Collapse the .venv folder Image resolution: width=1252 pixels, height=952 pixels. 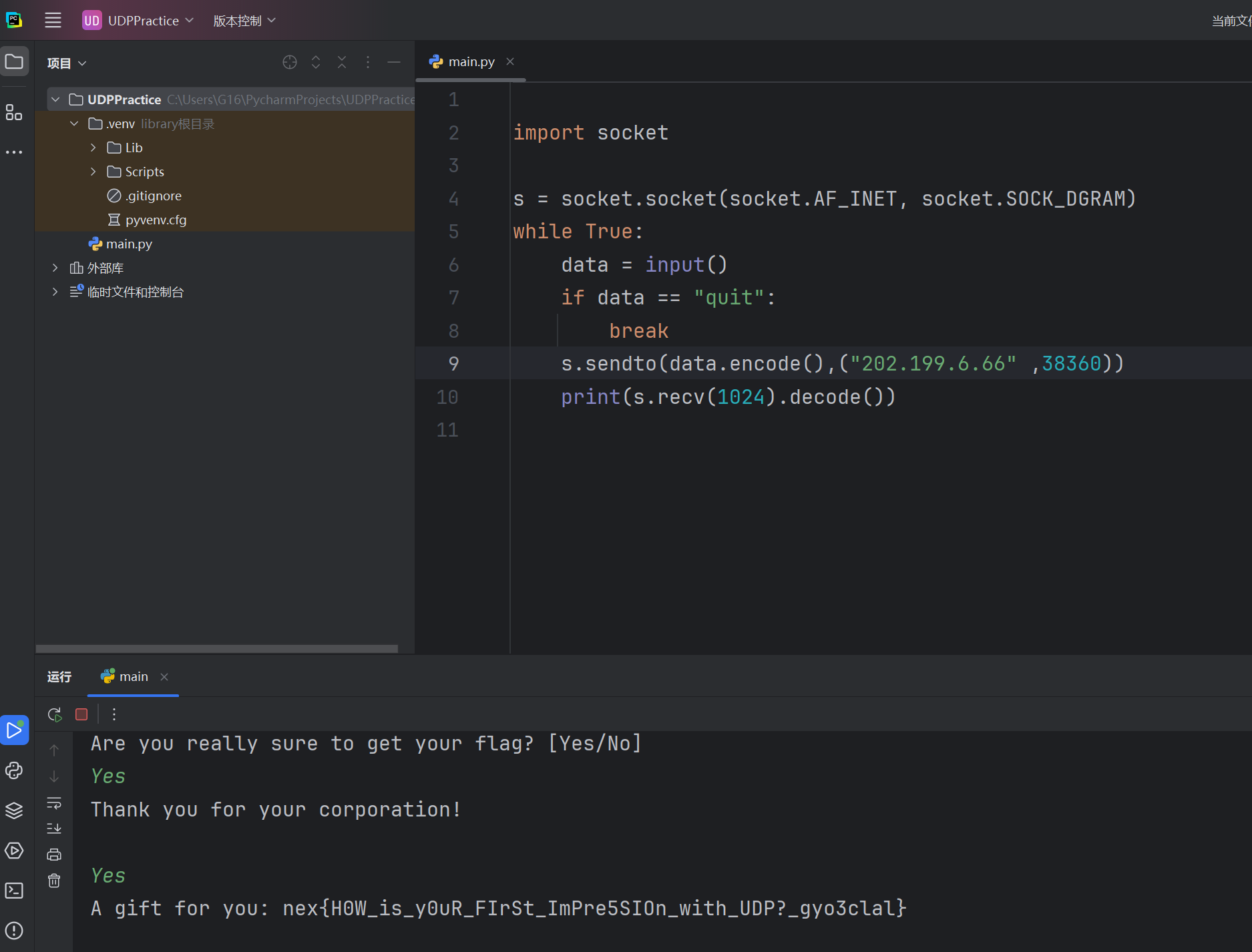click(74, 124)
